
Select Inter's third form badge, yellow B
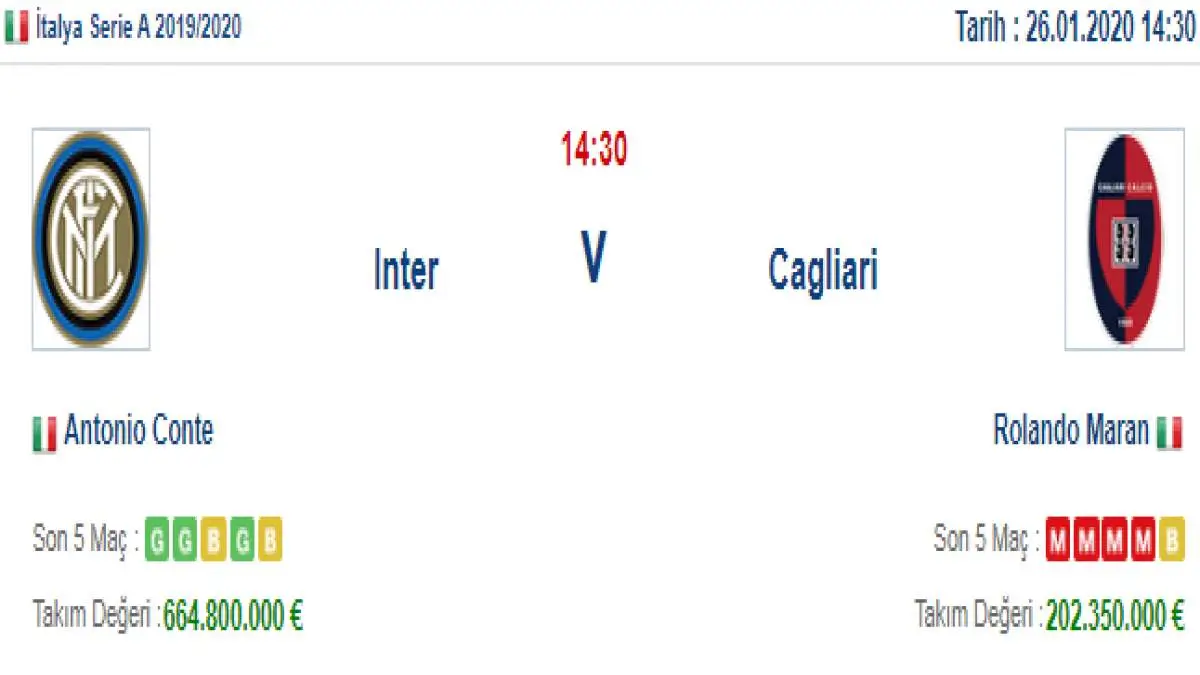coord(213,541)
